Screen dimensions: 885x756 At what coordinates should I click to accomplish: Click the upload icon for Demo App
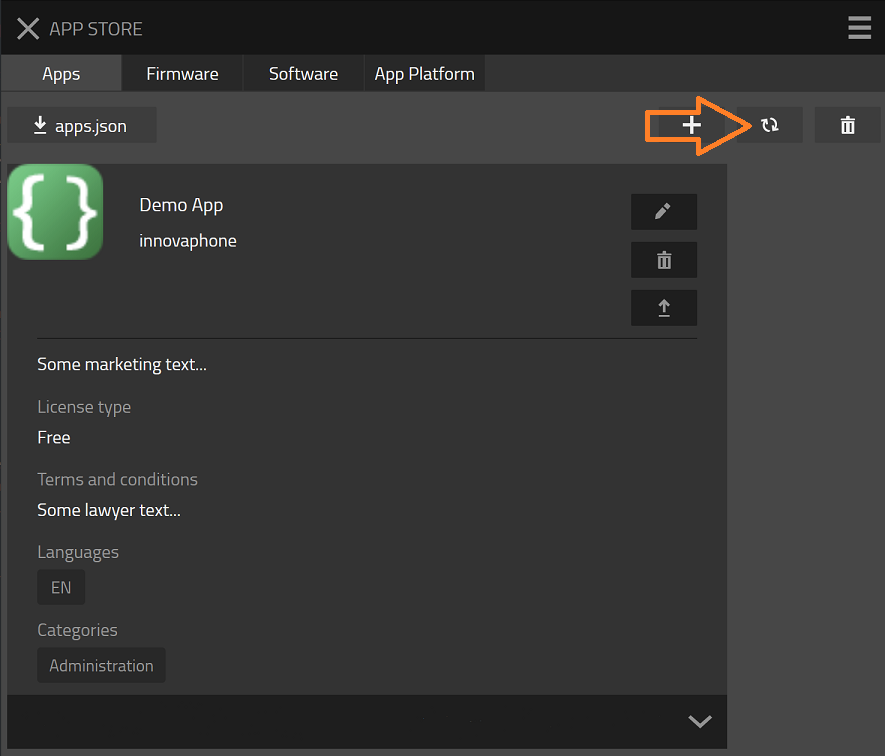click(x=663, y=308)
